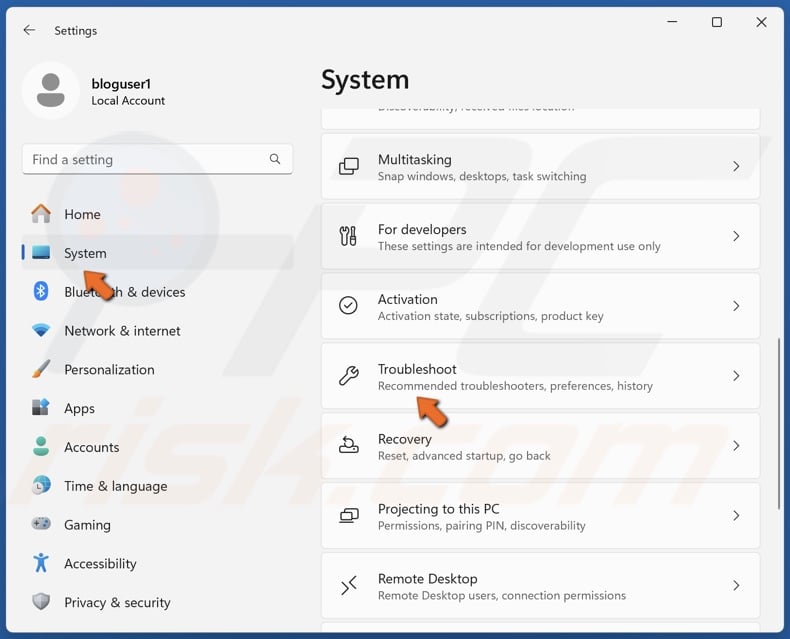Open Gaming settings label
The image size is (790, 639).
(x=88, y=525)
